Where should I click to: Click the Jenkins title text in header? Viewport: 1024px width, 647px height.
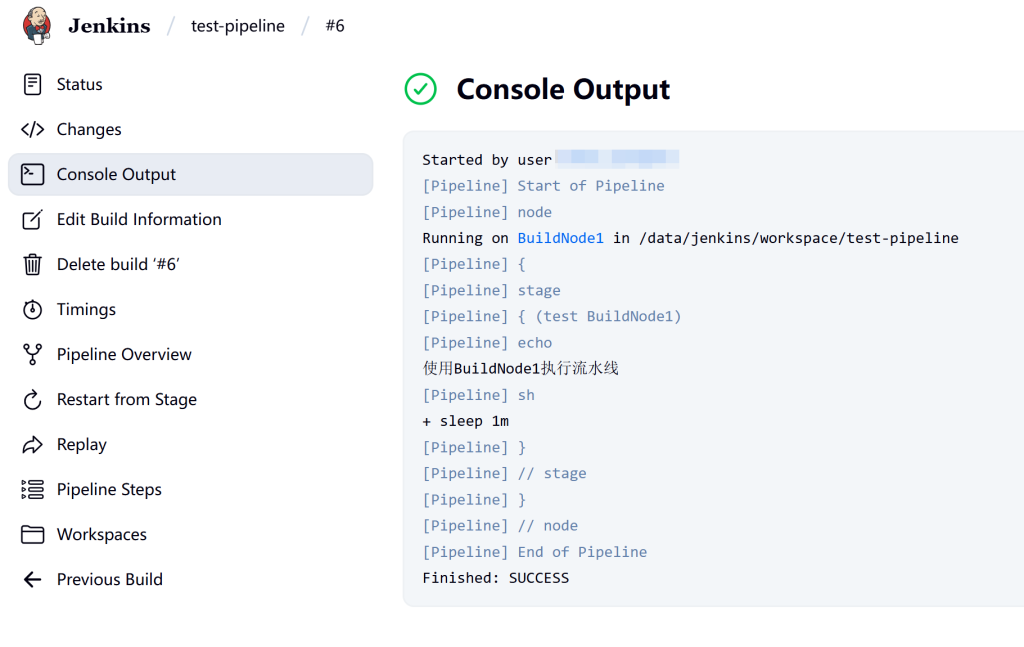[x=109, y=26]
